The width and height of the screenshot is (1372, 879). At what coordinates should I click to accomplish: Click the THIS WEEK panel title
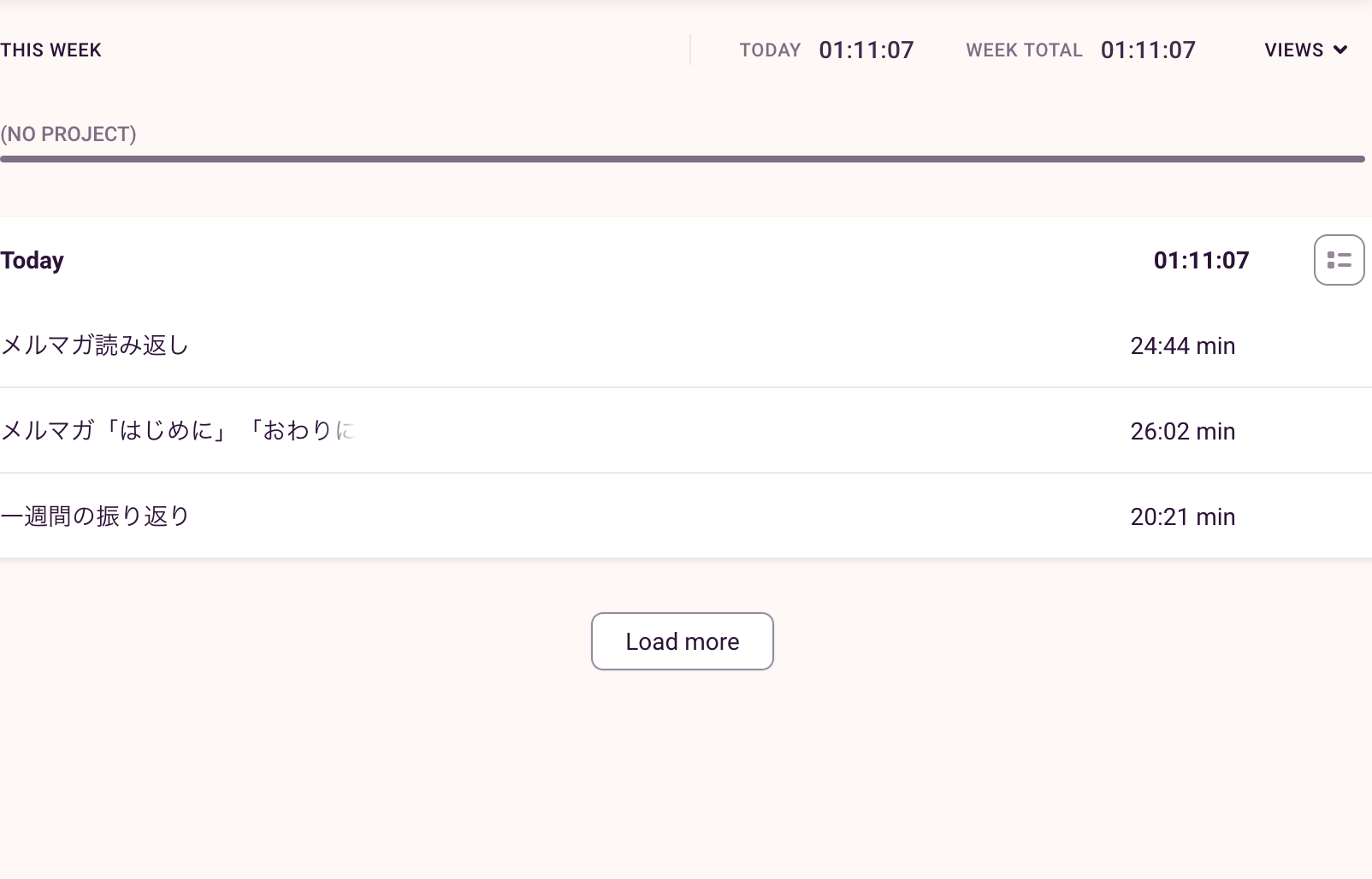click(x=50, y=50)
